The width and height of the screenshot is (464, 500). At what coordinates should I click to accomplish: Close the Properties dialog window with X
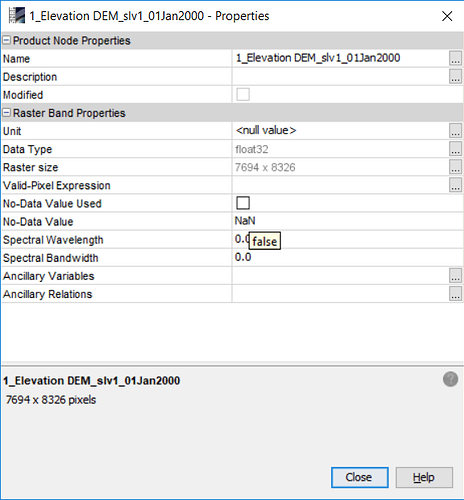coord(447,16)
